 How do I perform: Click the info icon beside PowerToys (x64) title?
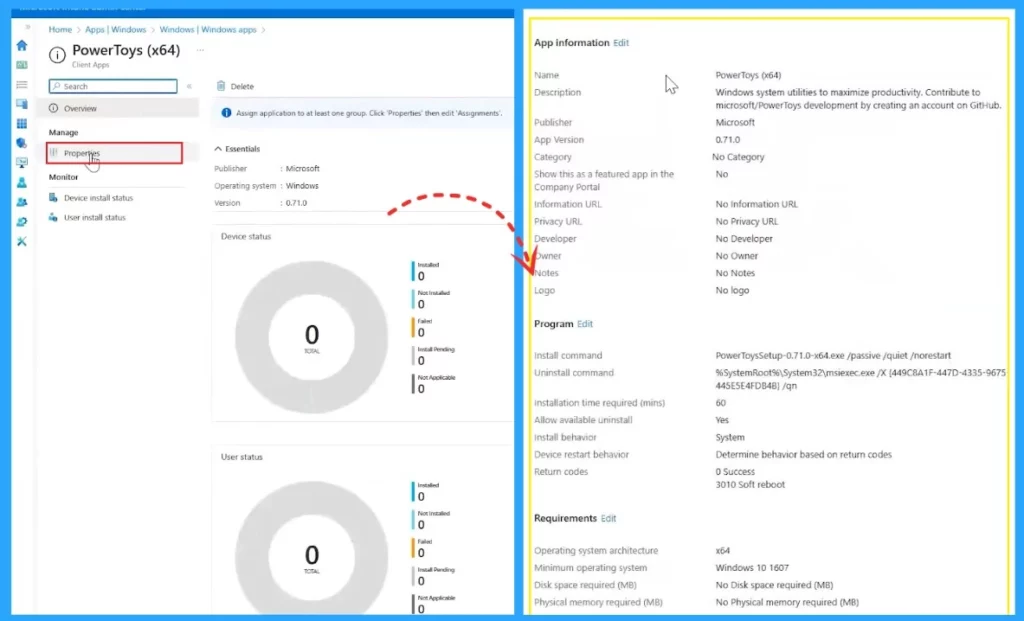click(x=57, y=56)
